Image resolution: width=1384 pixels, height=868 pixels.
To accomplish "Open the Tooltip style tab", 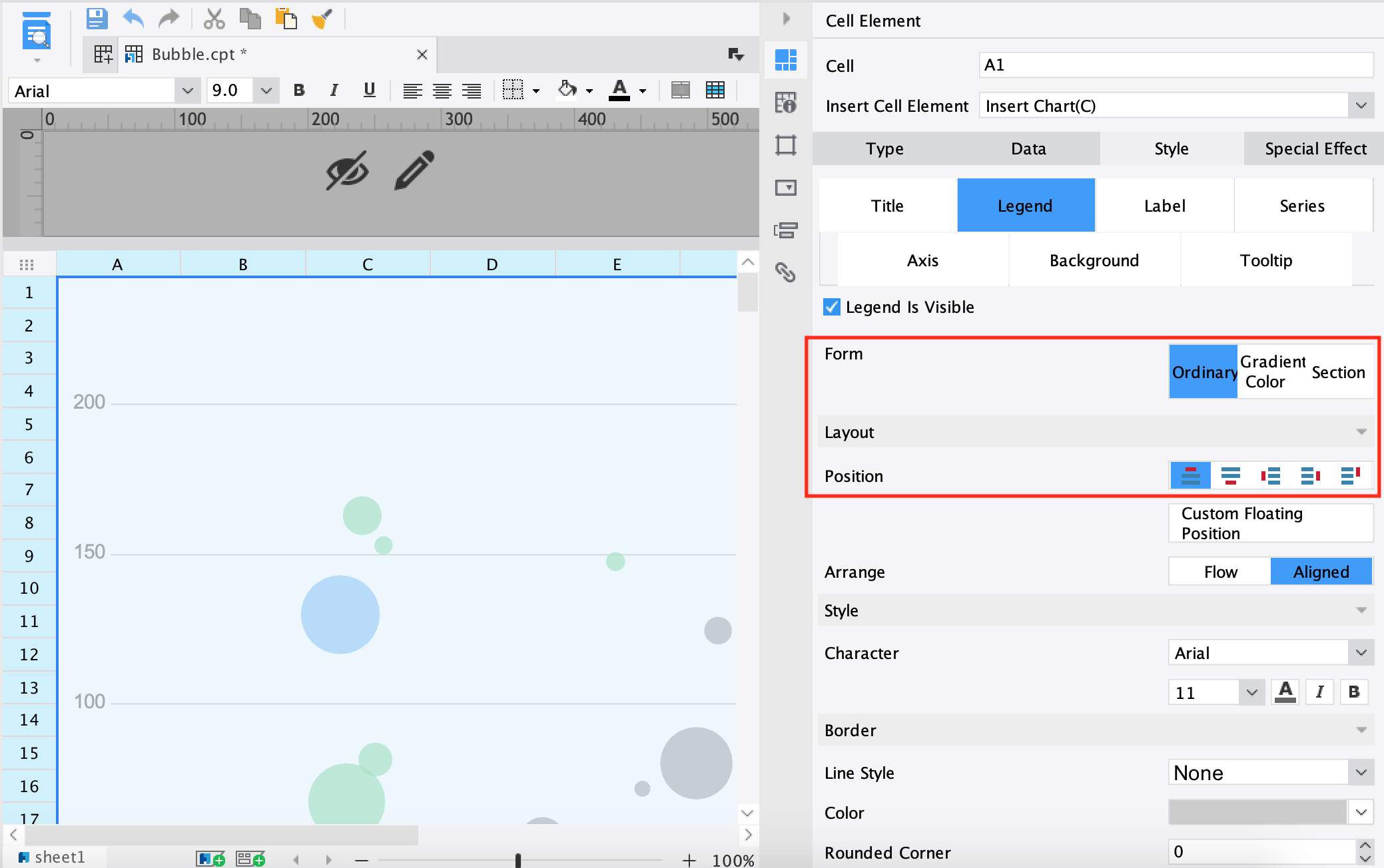I will (1265, 260).
